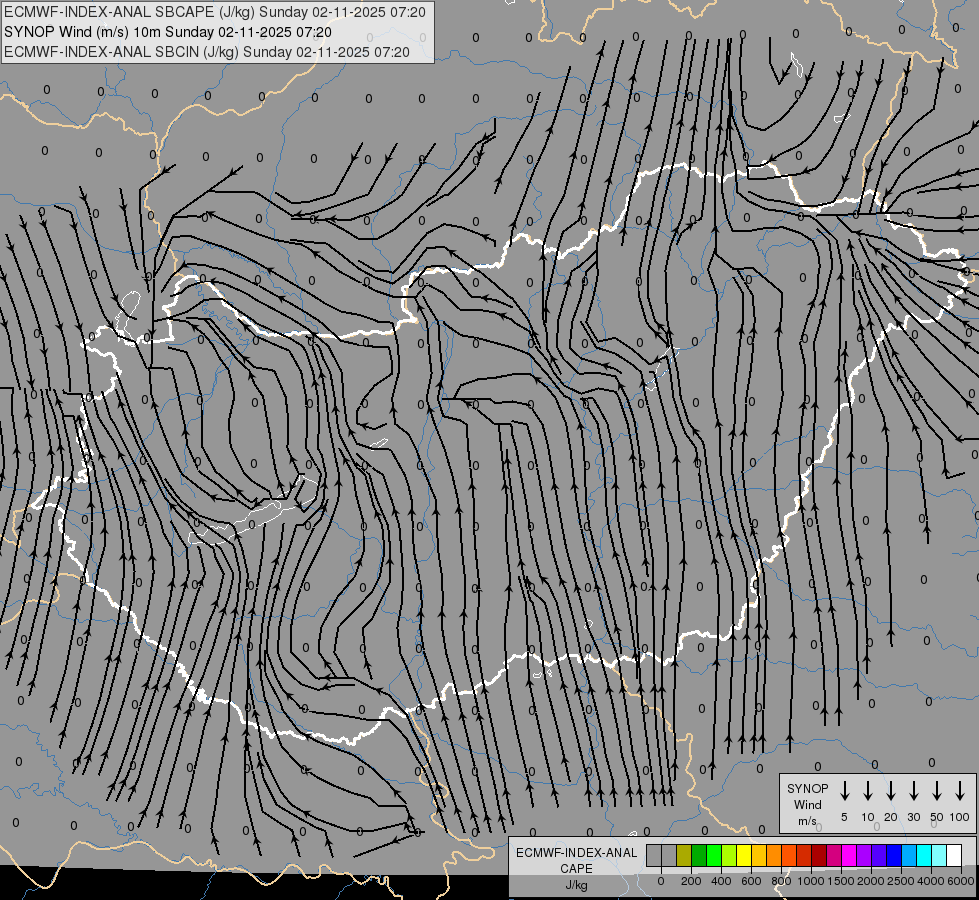Click the SYNOP Wind m/s legend label
The image size is (979, 900).
click(807, 804)
